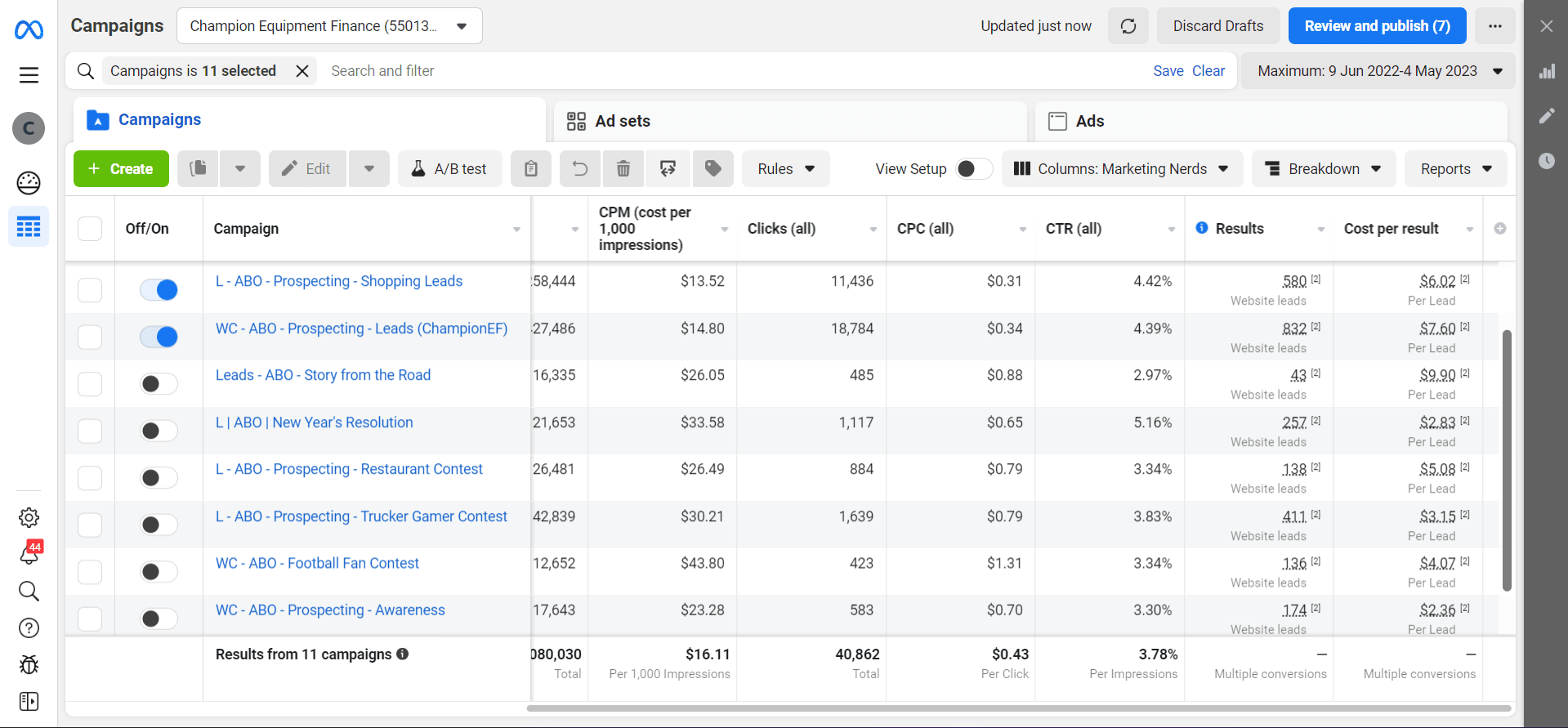Screen dimensions: 1568x728
Task: Open the date range Maximum dropdown
Action: pos(1378,71)
